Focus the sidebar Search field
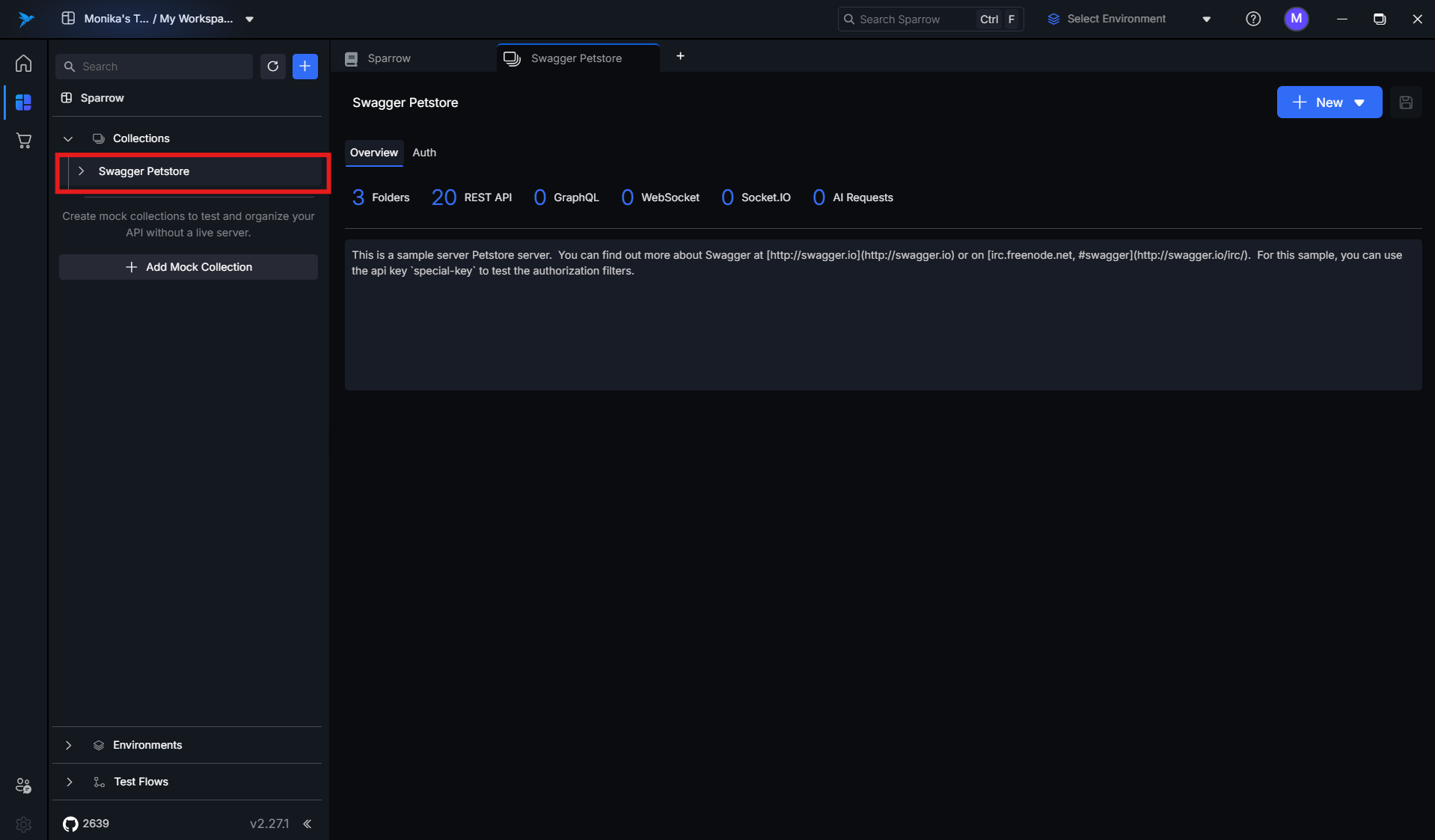The image size is (1435, 840). 154,67
